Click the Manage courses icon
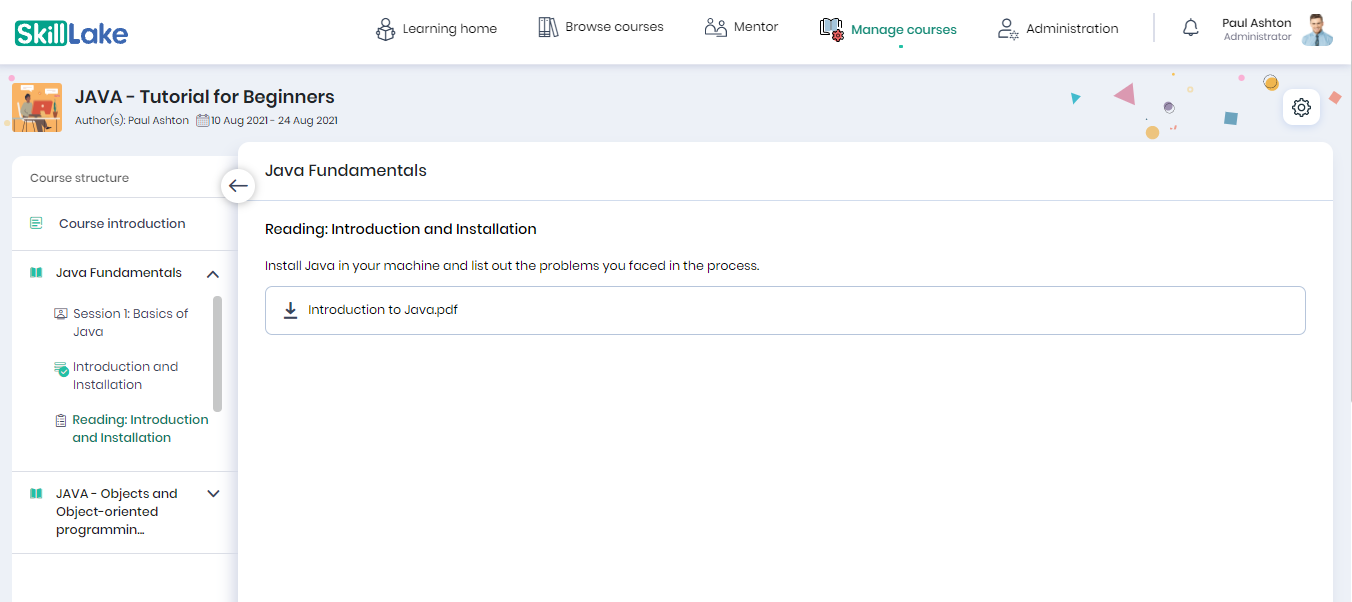 [x=831, y=29]
